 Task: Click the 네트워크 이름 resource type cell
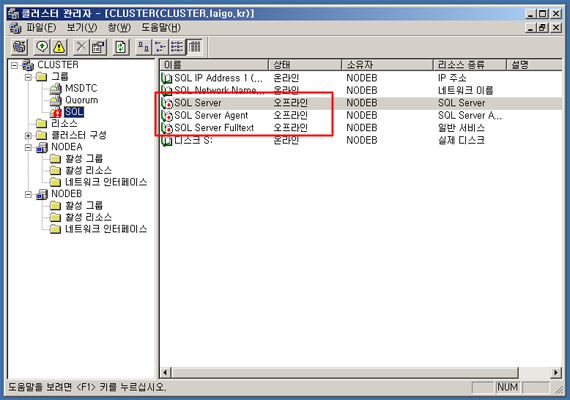click(x=465, y=91)
